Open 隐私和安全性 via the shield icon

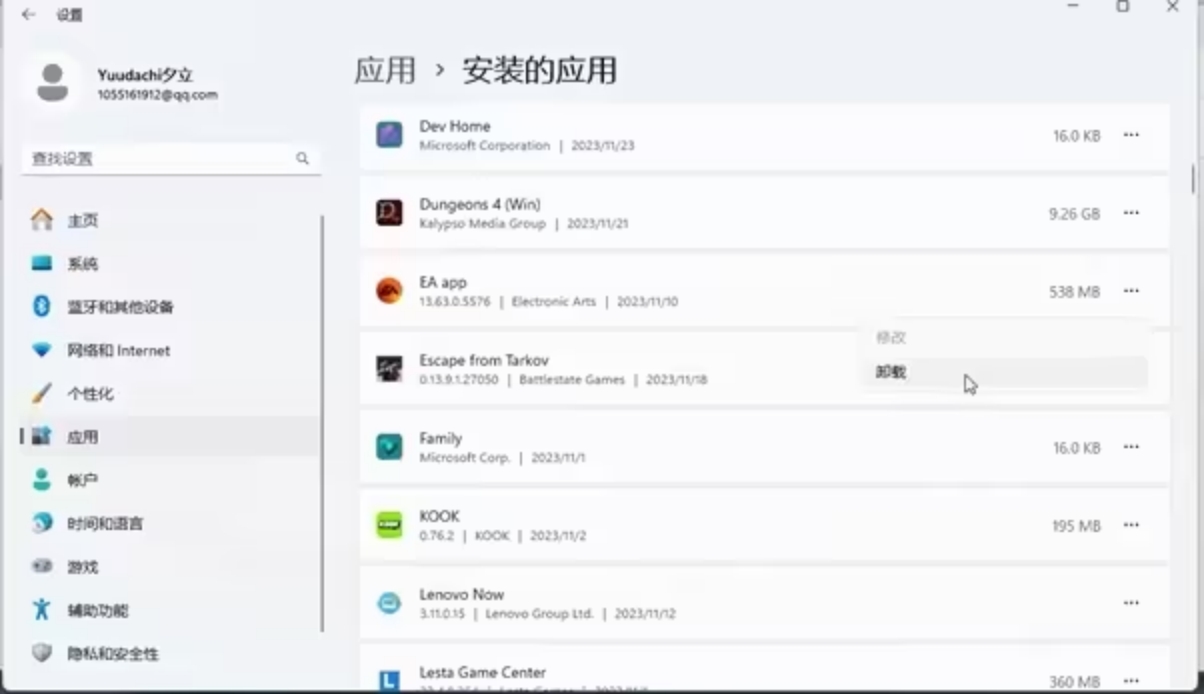pos(41,653)
